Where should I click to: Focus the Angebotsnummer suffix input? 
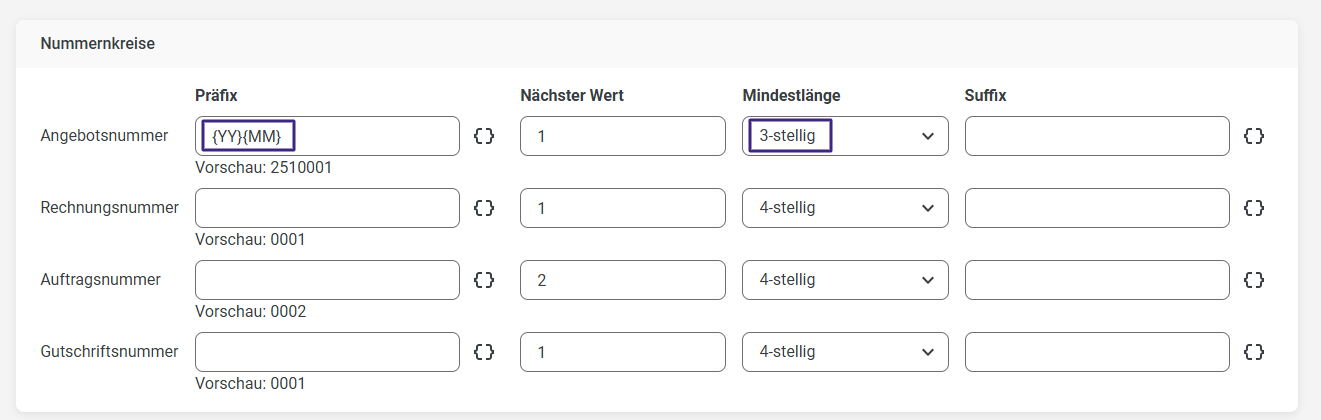[1096, 136]
